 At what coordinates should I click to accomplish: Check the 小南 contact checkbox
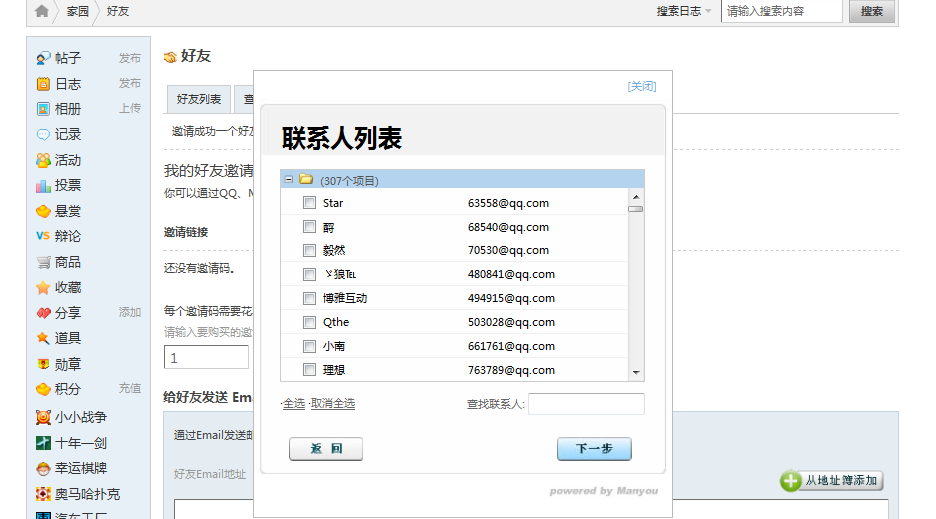pyautogui.click(x=309, y=346)
